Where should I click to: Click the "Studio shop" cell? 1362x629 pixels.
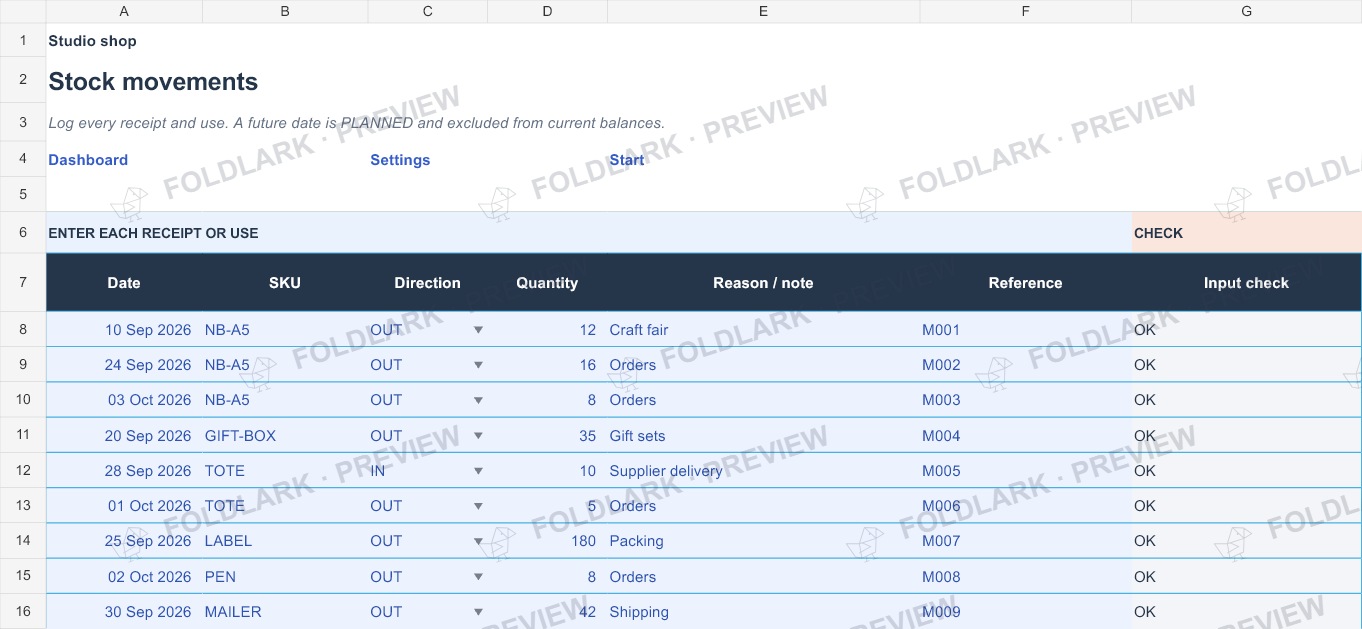92,41
